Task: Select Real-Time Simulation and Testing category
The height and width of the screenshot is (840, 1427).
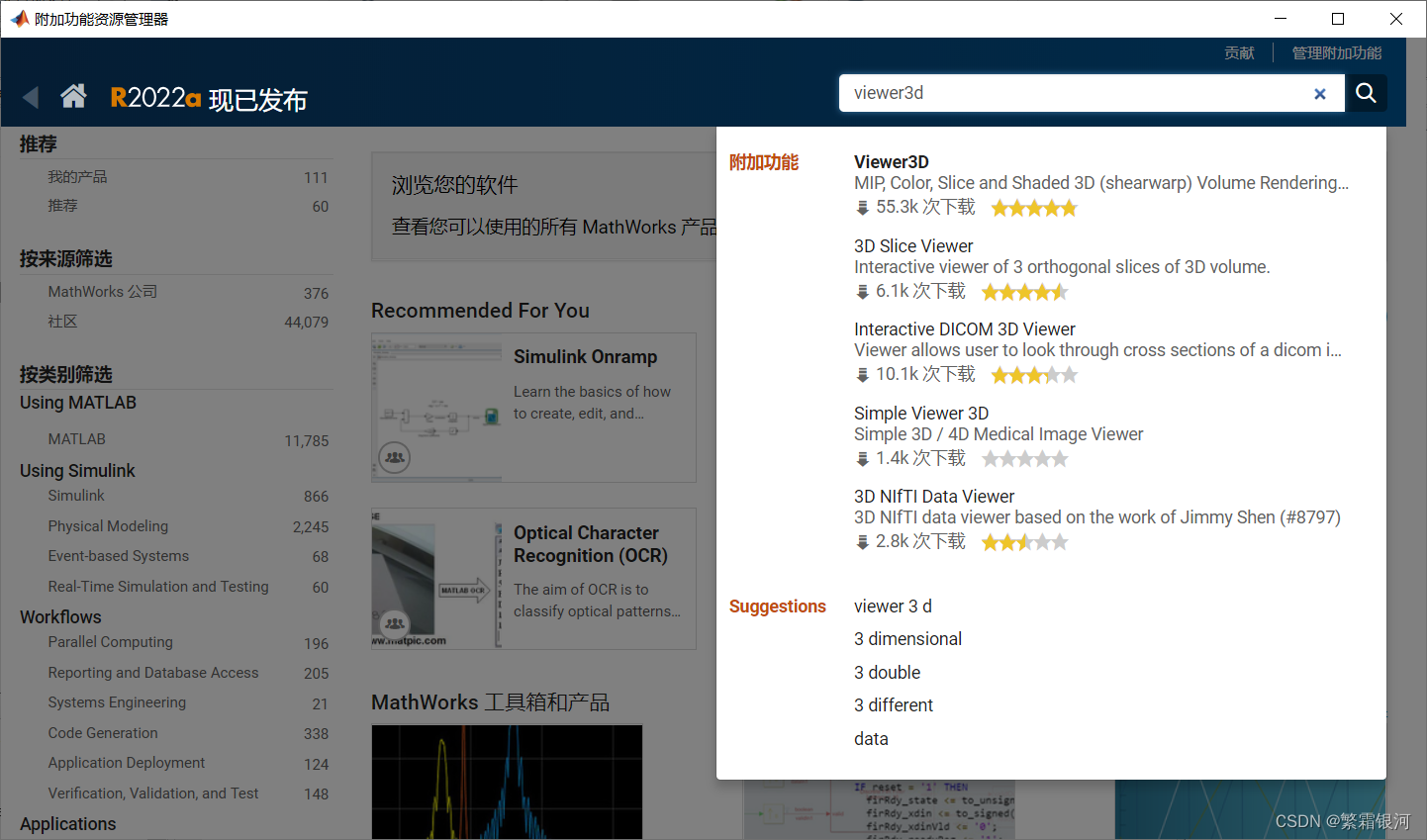Action: point(158,587)
